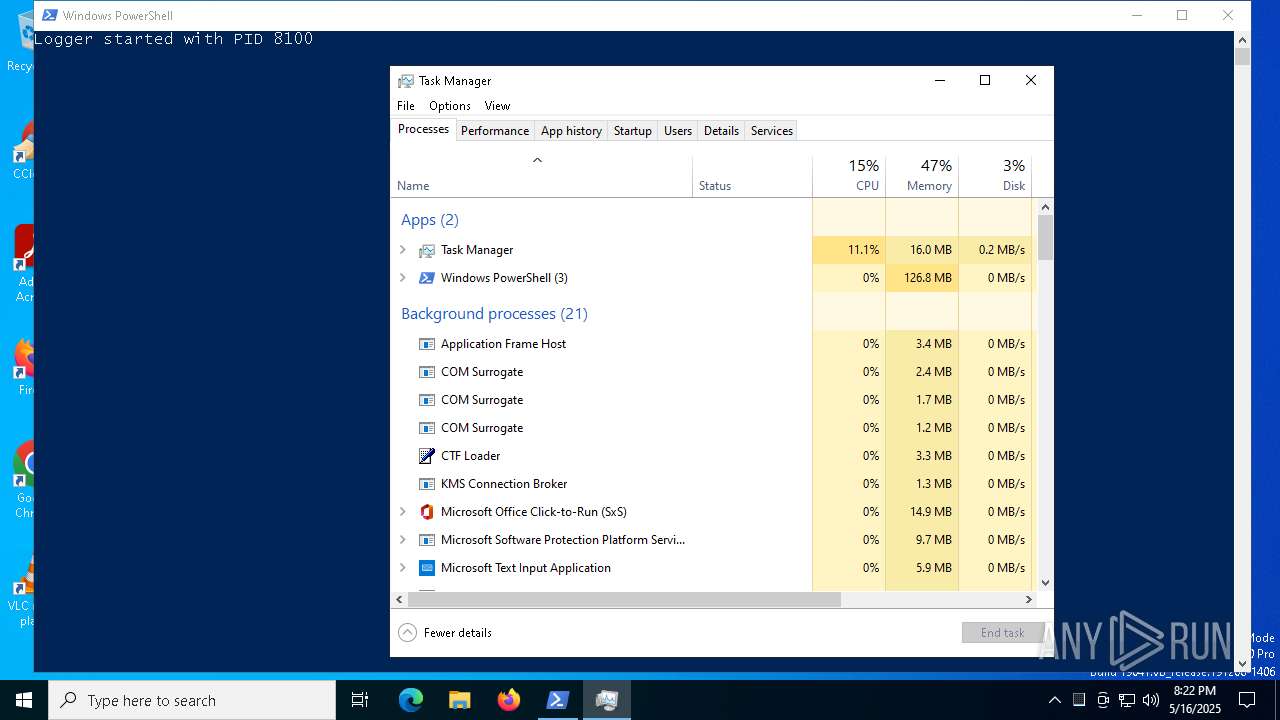Click the KMS Connection Broker icon
The image size is (1280, 720).
click(x=427, y=484)
